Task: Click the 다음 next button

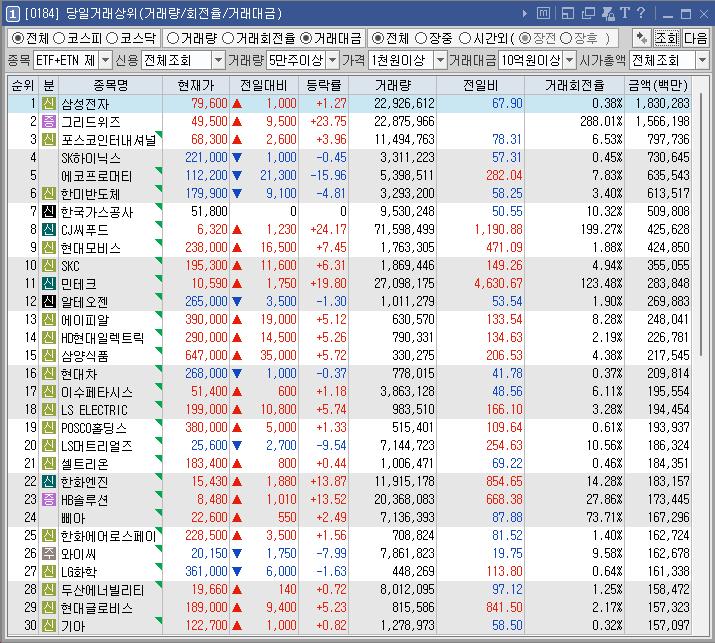Action: (695, 38)
